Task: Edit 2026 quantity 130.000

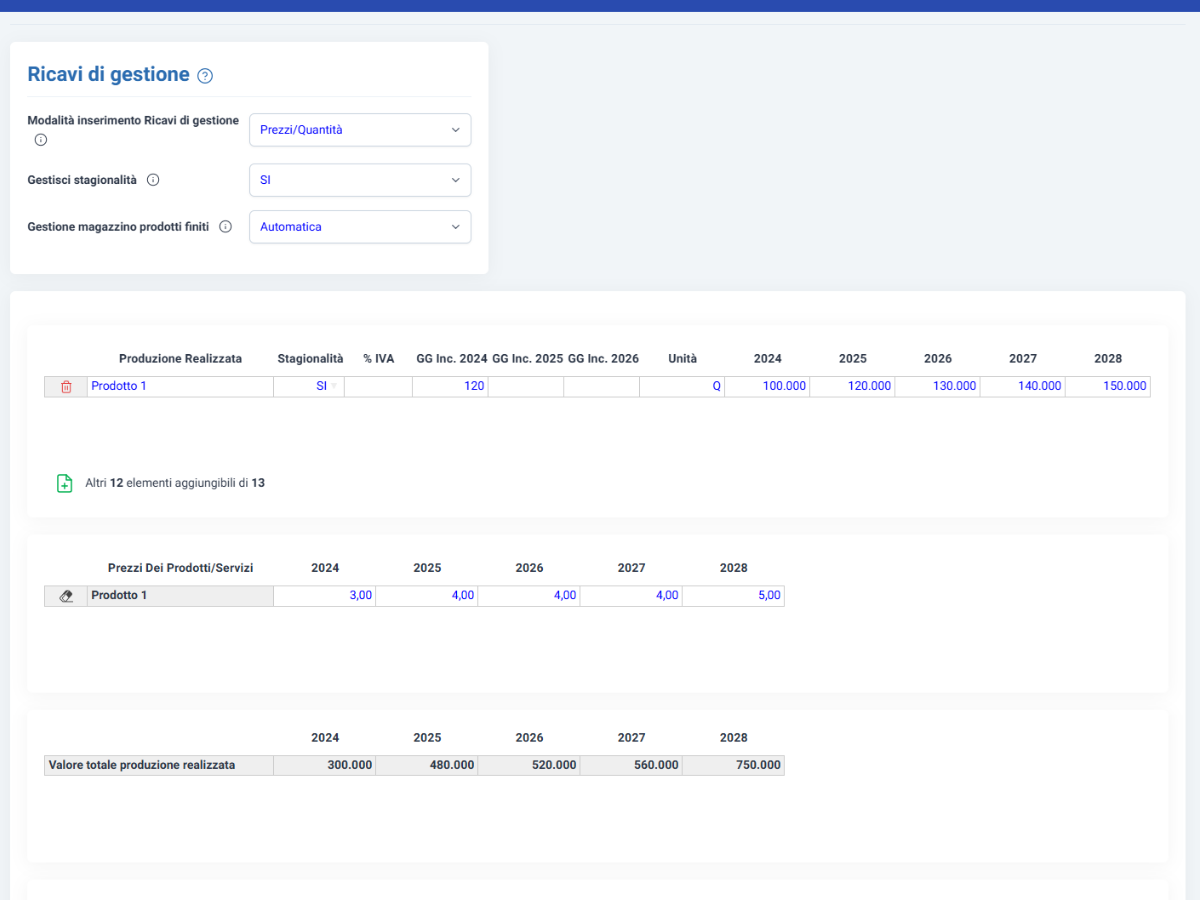Action: point(937,386)
